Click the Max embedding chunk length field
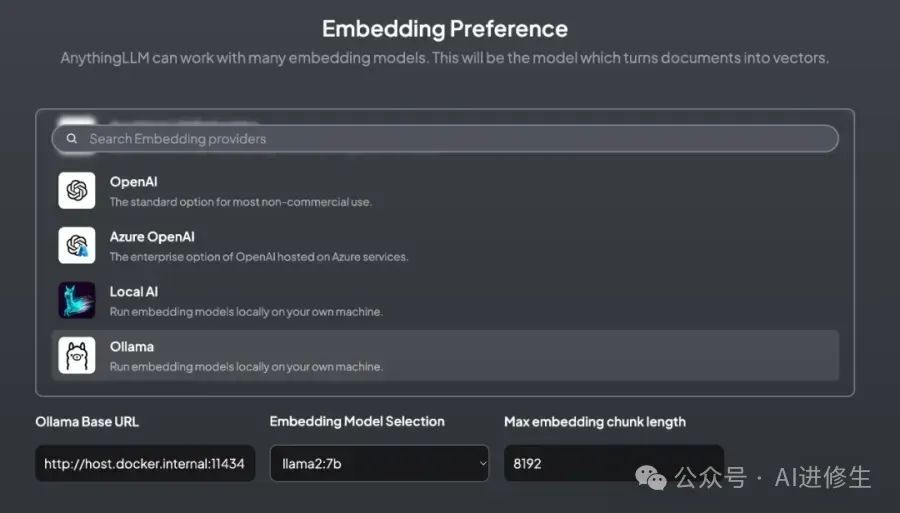The height and width of the screenshot is (513, 900). [x=613, y=463]
